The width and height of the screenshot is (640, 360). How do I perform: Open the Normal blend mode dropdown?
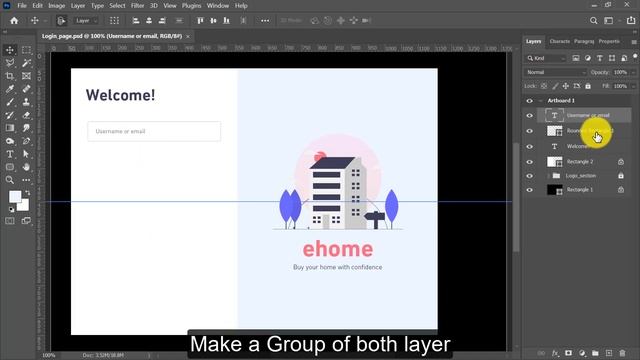tap(556, 72)
